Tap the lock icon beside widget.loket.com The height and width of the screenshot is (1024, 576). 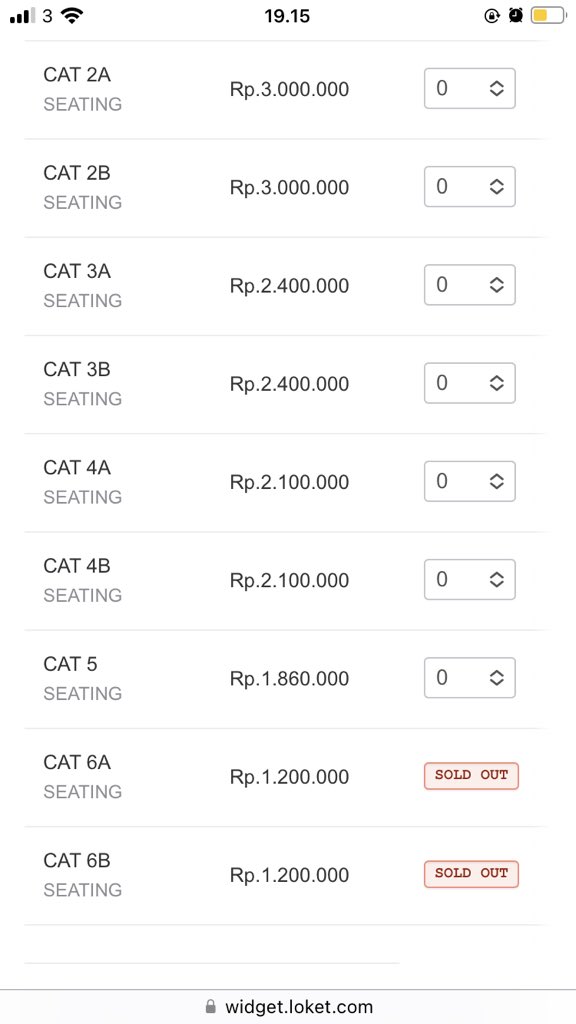click(x=210, y=1006)
